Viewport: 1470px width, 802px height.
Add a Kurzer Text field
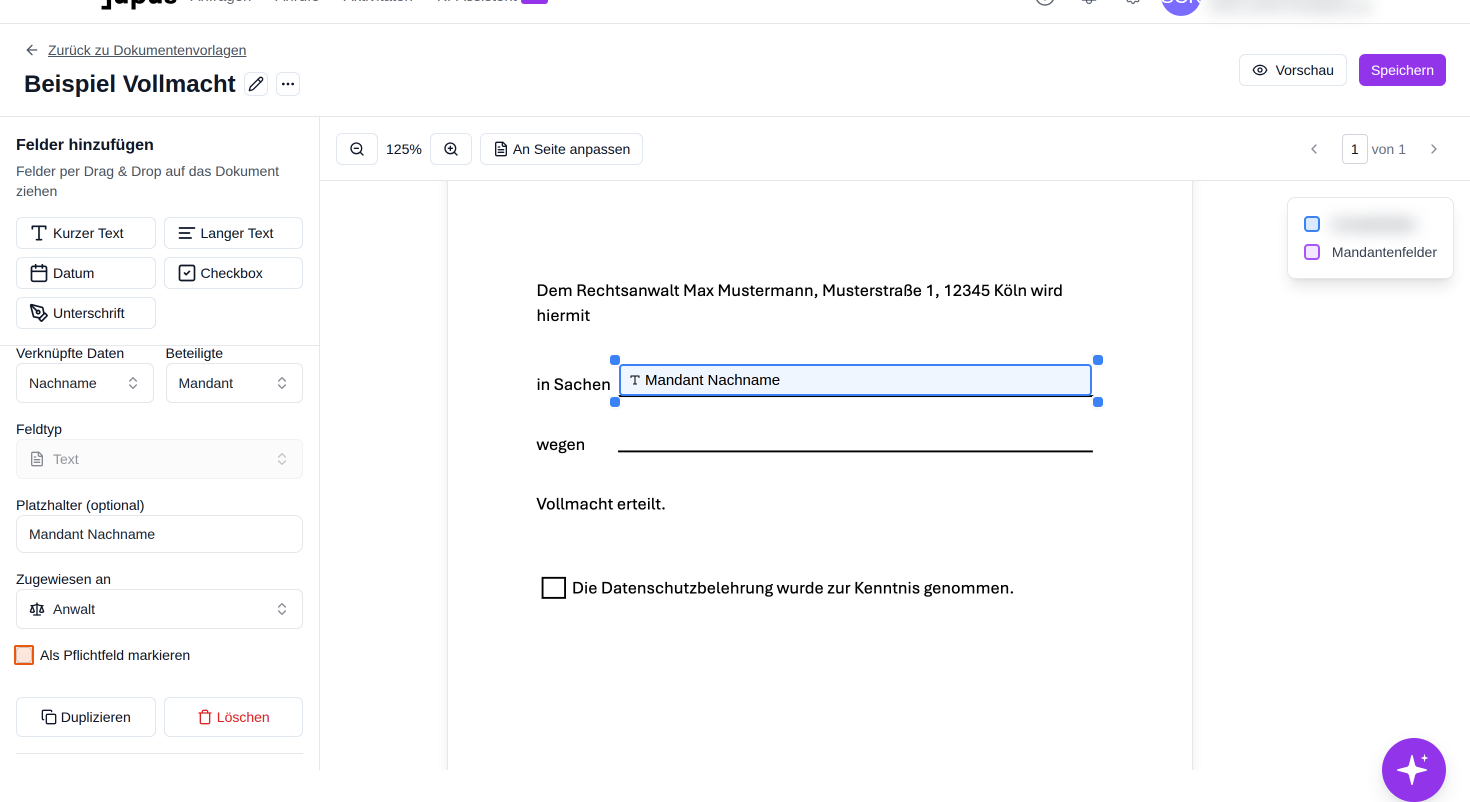click(86, 233)
